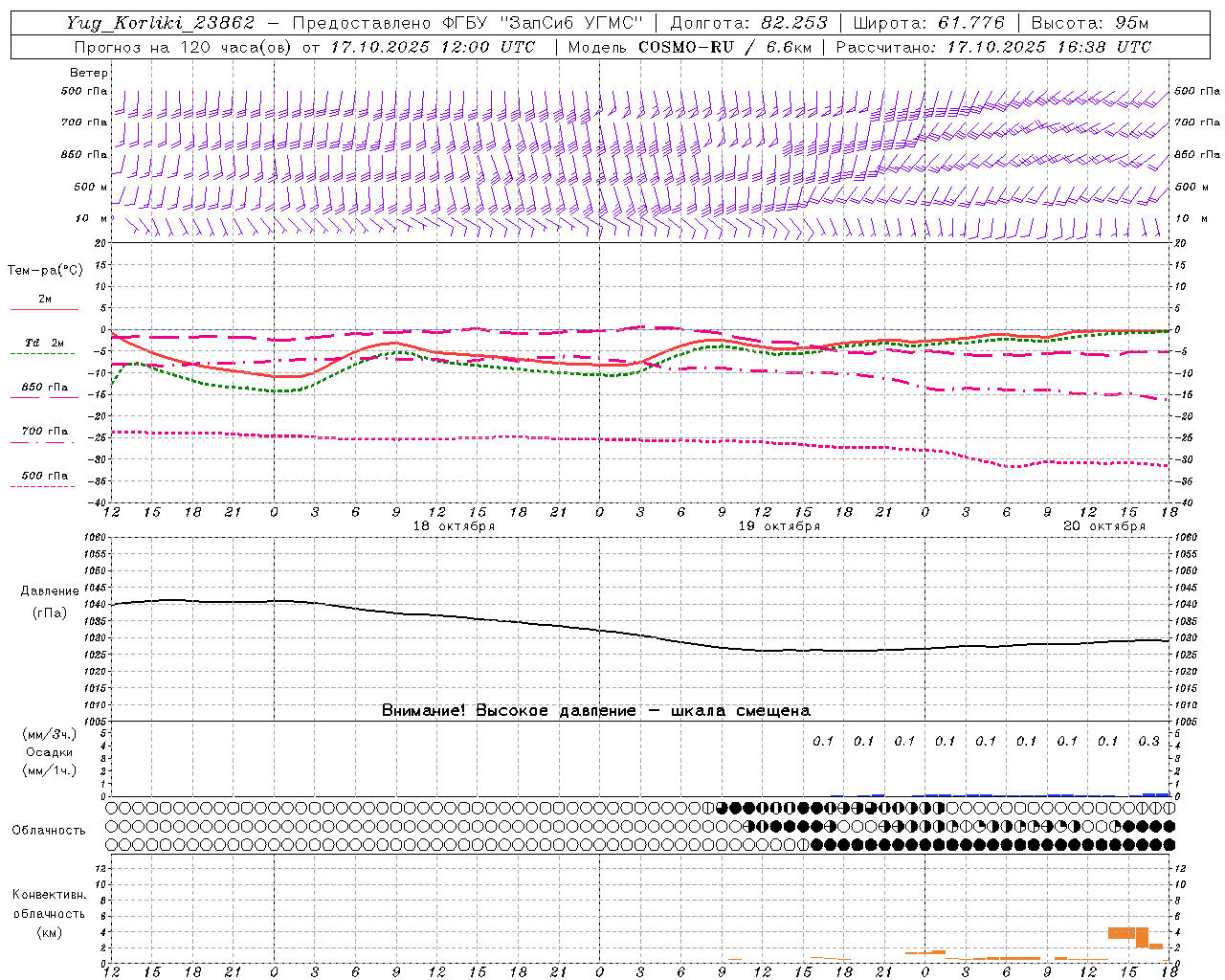This screenshot has width=1225, height=980.
Task: Click the Ветер panel label
Action: tap(88, 73)
